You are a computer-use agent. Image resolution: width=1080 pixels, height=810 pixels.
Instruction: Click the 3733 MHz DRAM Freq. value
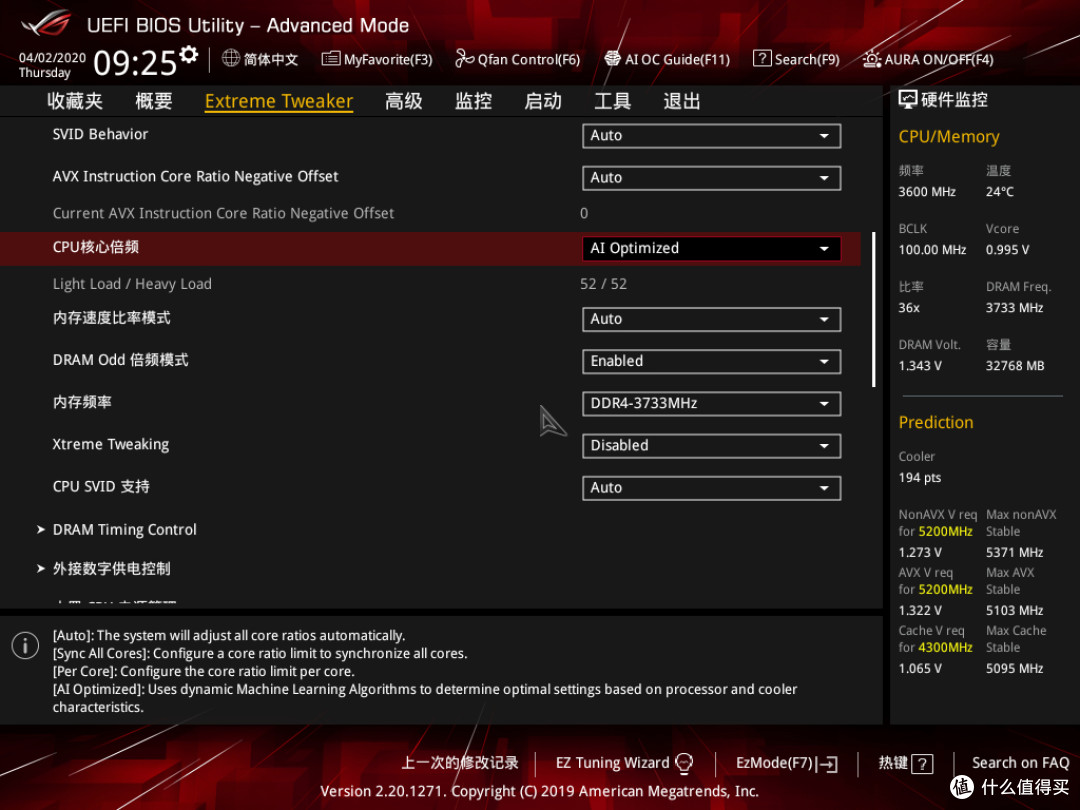click(1014, 308)
